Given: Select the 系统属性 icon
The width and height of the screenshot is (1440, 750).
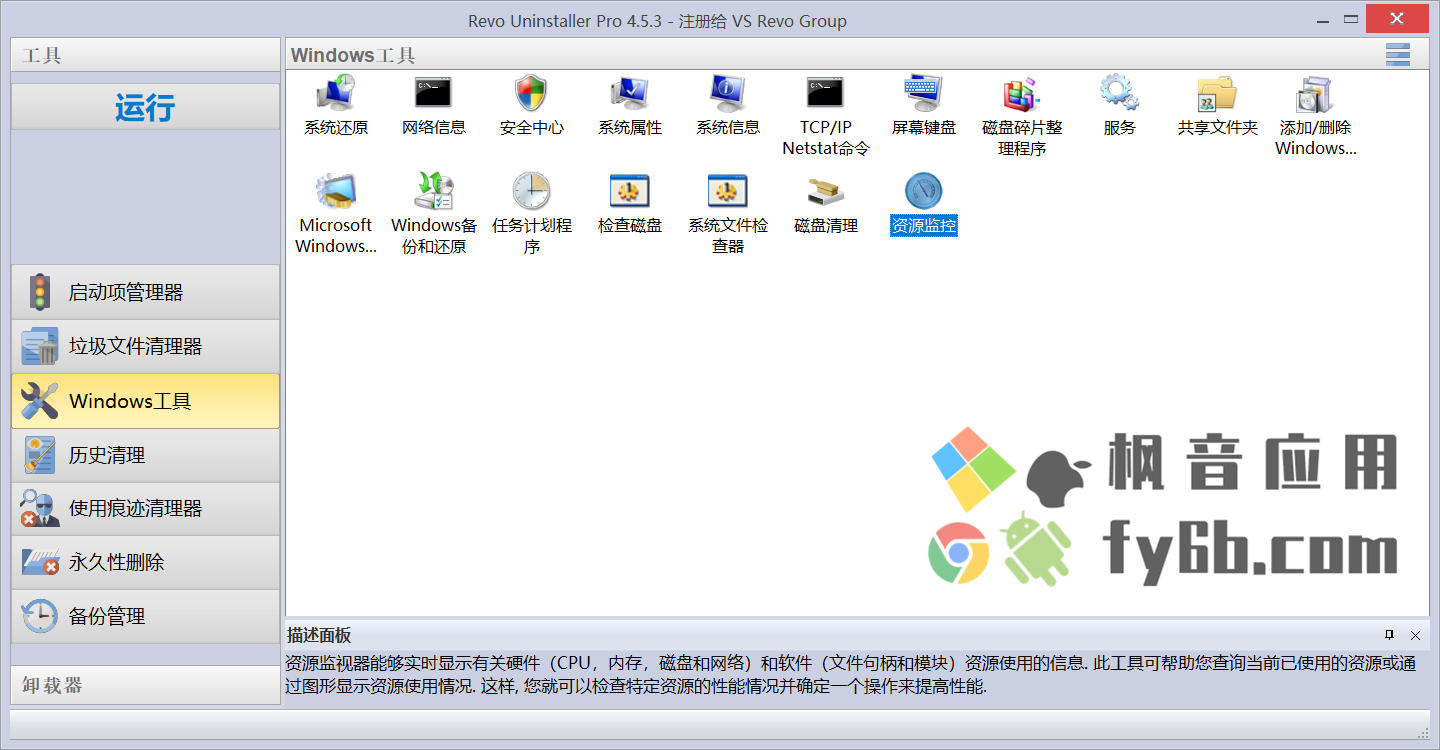Looking at the screenshot, I should (630, 94).
